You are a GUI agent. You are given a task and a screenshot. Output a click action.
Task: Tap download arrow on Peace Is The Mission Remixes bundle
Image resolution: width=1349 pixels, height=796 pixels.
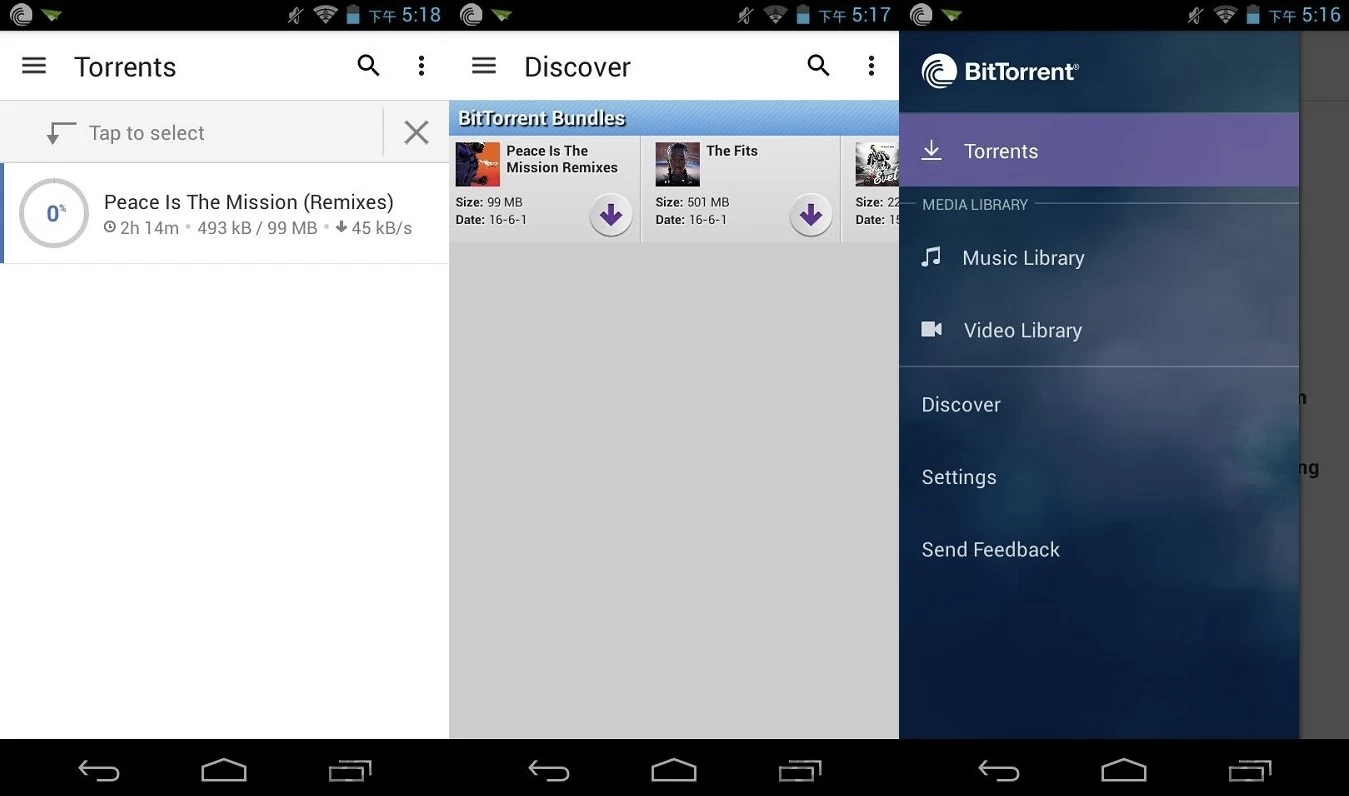pos(610,214)
